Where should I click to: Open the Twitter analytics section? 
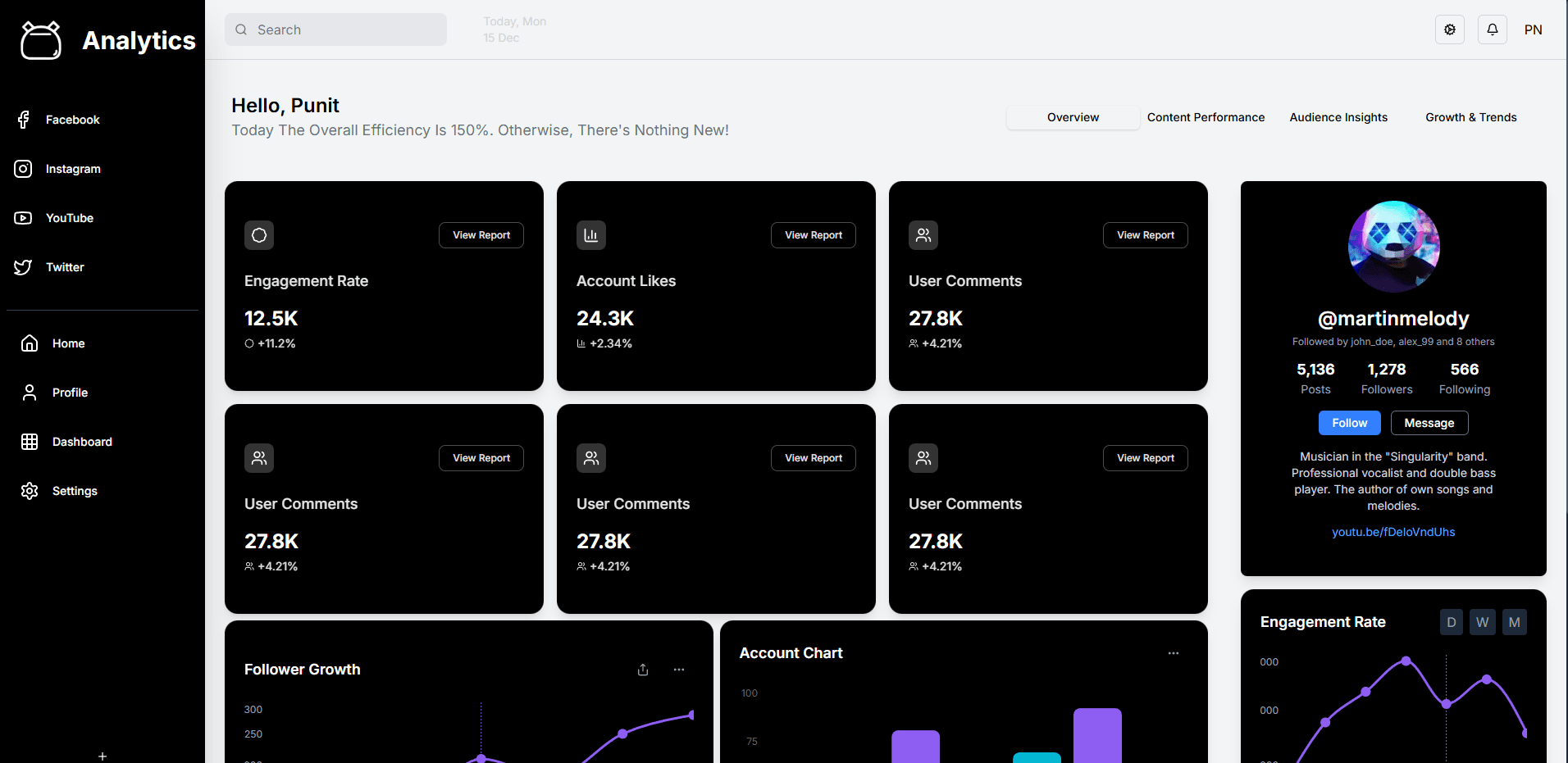(x=65, y=267)
